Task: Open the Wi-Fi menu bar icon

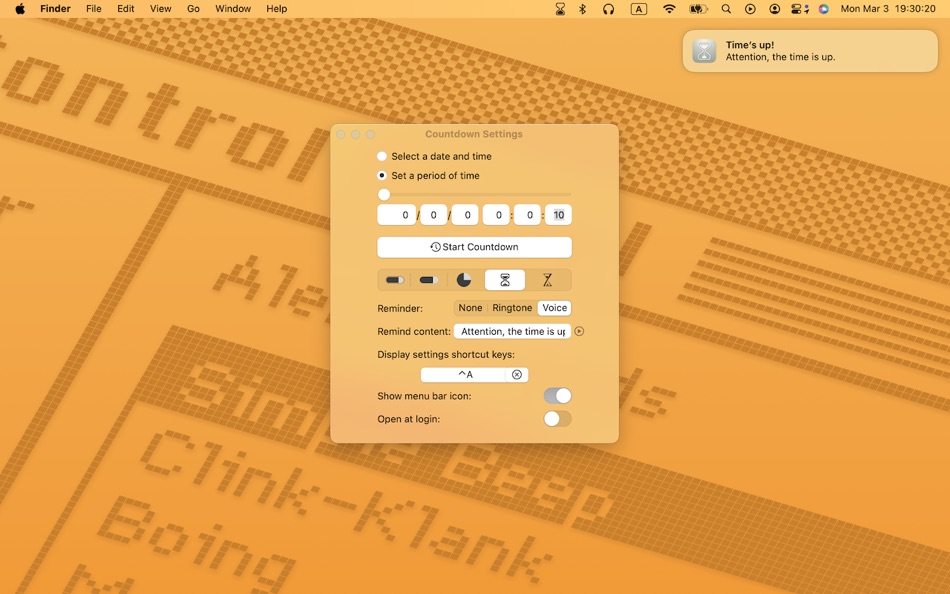Action: tap(669, 9)
